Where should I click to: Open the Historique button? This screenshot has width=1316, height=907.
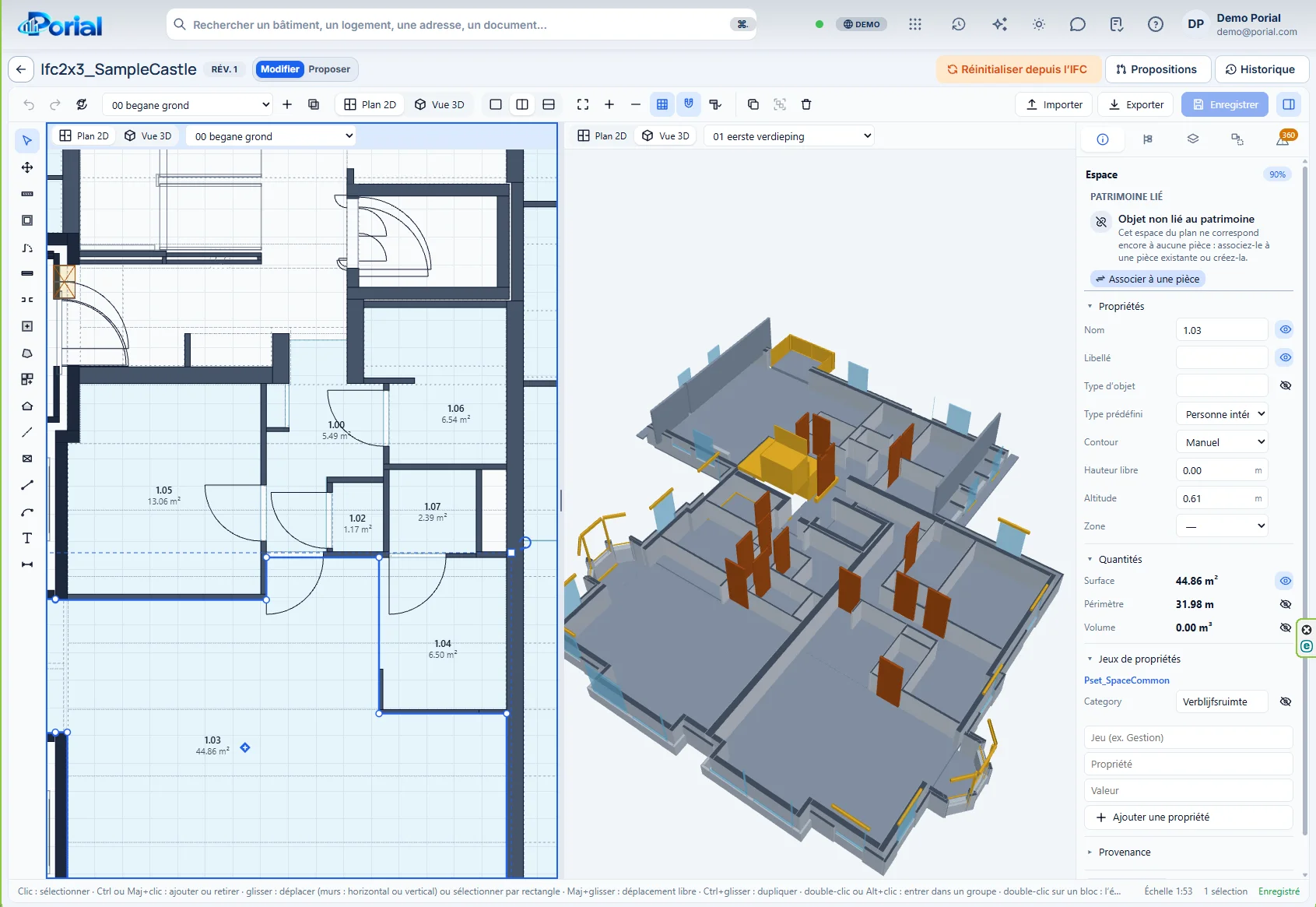[x=1260, y=69]
